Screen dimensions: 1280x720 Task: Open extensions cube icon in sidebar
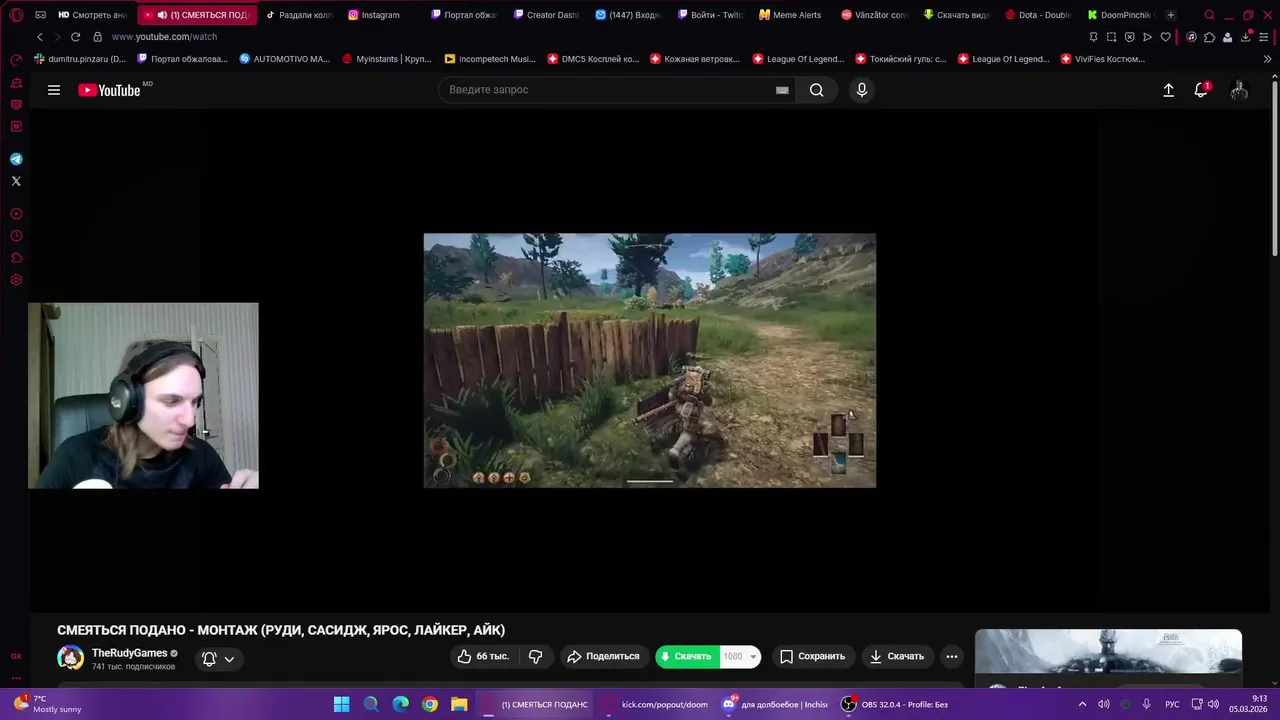(16, 258)
